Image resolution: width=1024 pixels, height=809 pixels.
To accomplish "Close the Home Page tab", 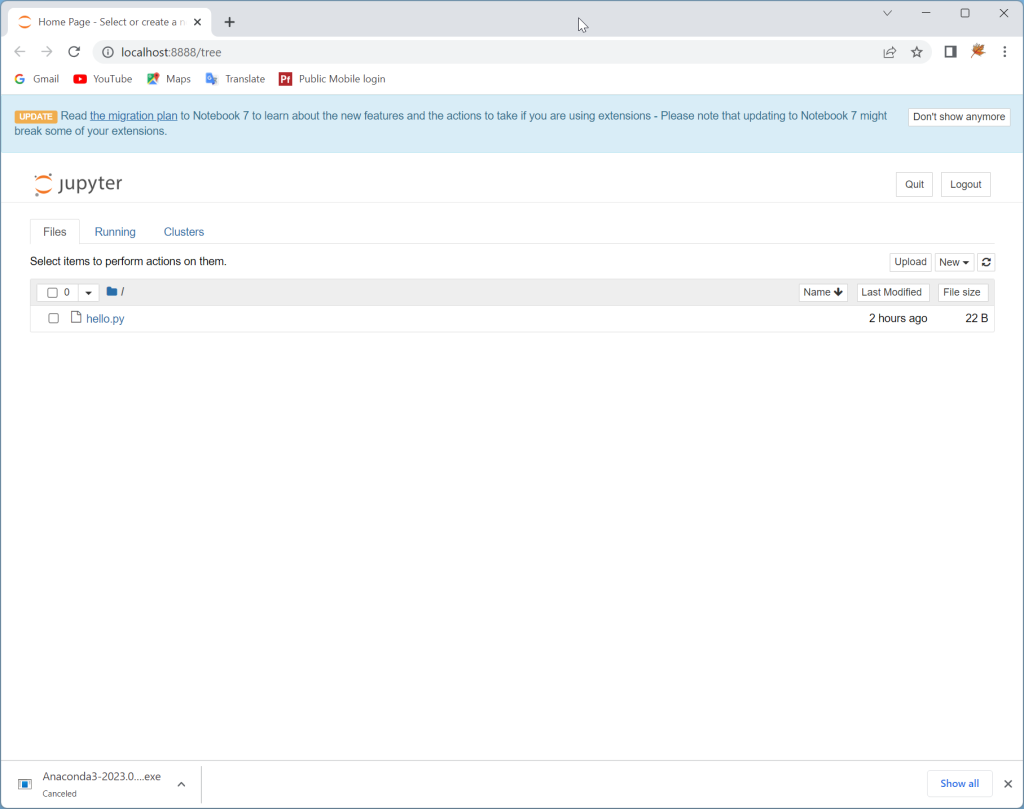I will 197,22.
